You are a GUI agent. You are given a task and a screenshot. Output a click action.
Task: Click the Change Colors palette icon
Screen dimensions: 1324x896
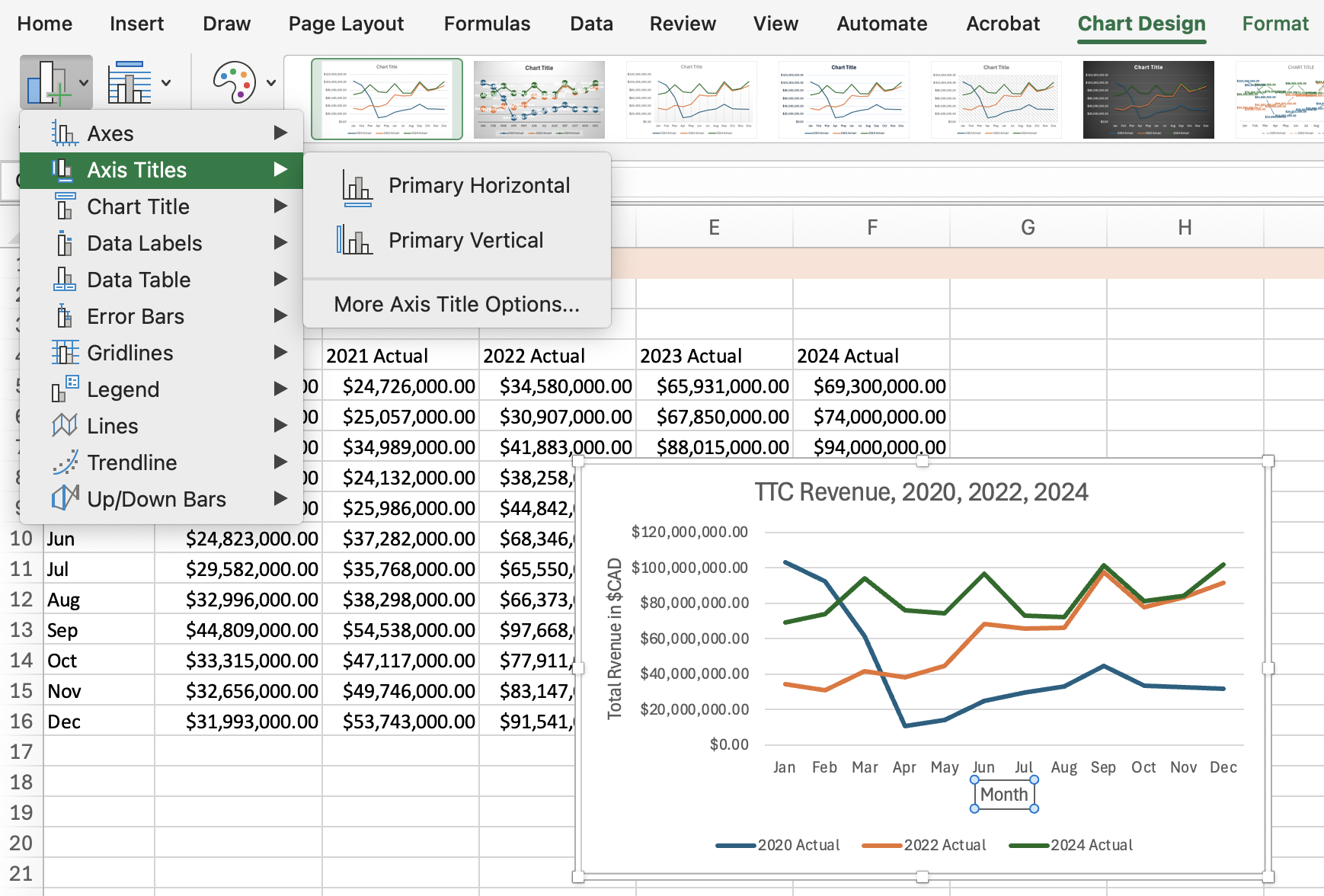(234, 82)
